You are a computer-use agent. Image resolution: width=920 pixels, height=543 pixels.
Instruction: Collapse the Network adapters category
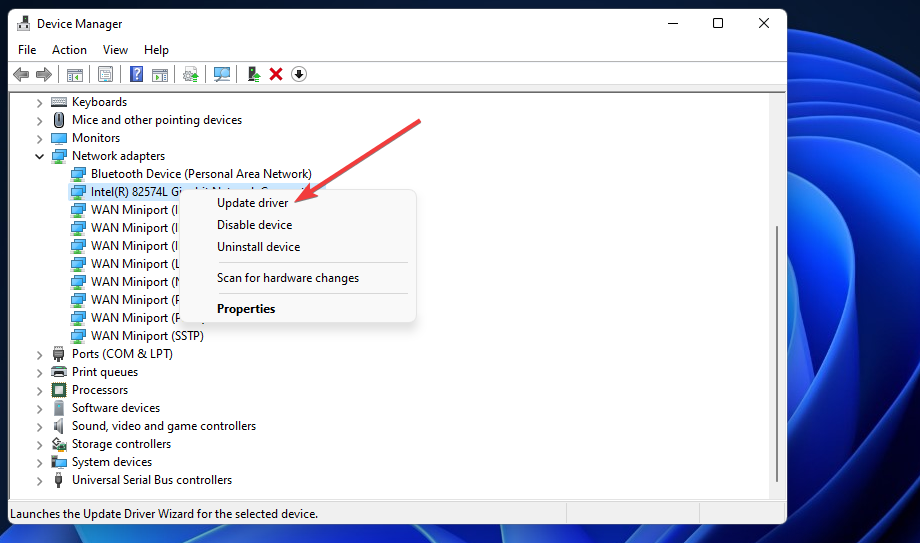coord(39,156)
